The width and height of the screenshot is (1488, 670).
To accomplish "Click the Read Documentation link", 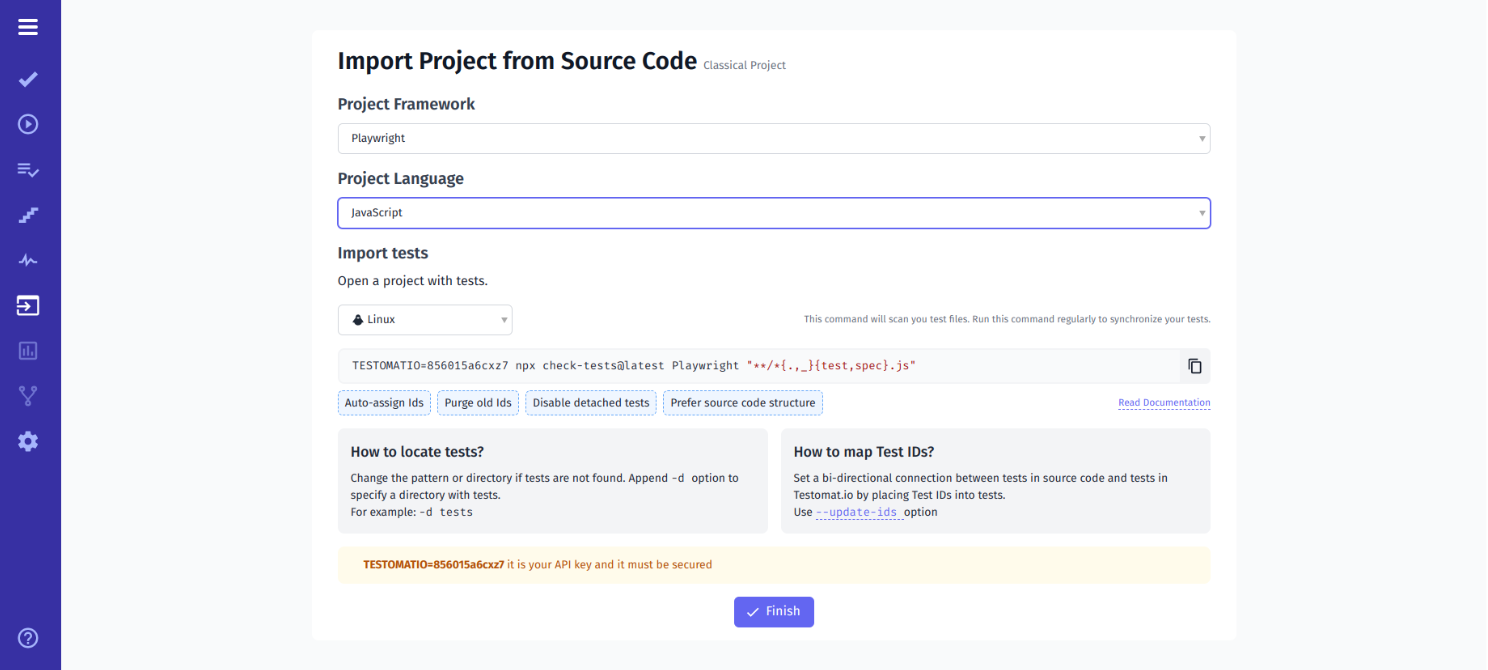I will [x=1163, y=402].
